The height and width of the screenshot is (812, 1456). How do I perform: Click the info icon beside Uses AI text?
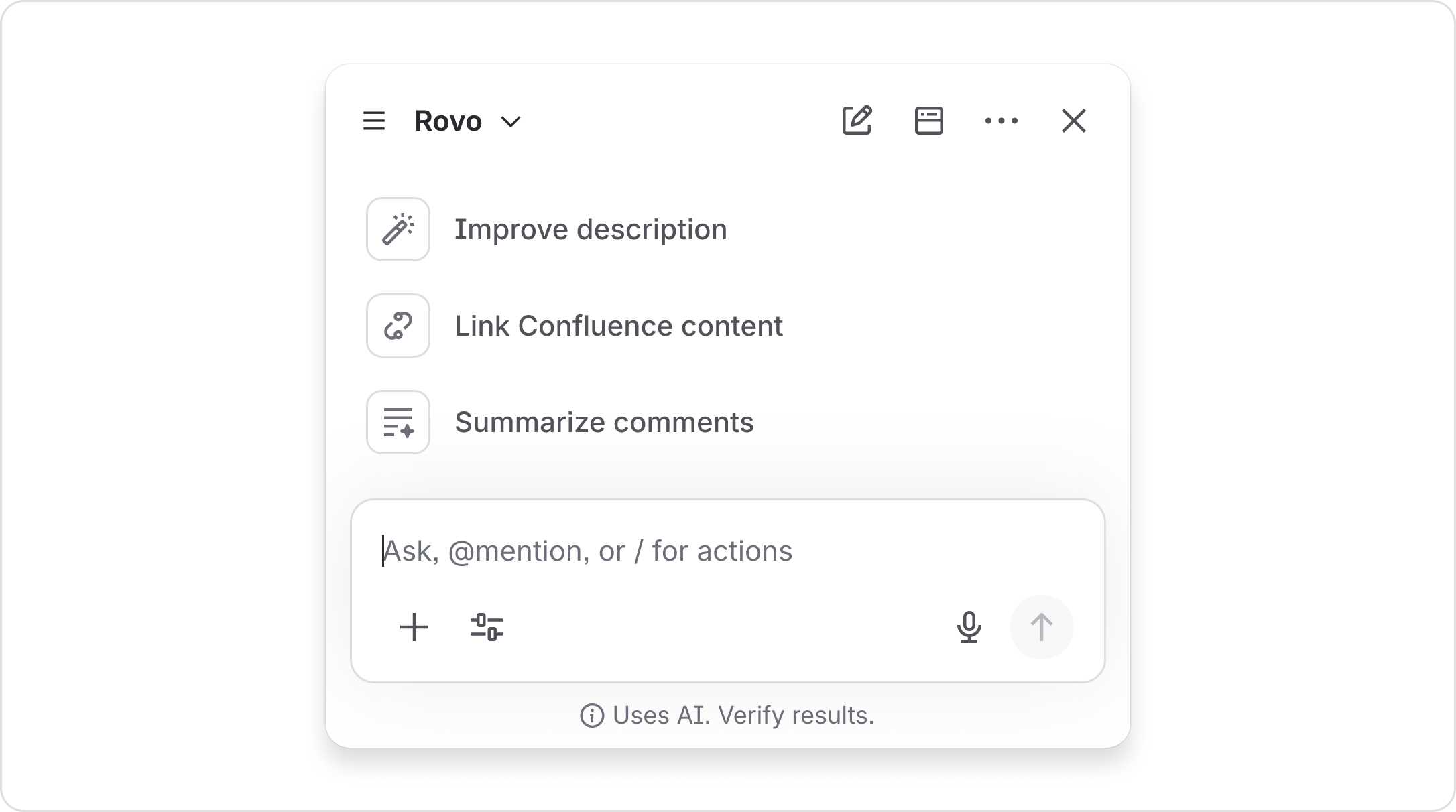click(x=593, y=715)
